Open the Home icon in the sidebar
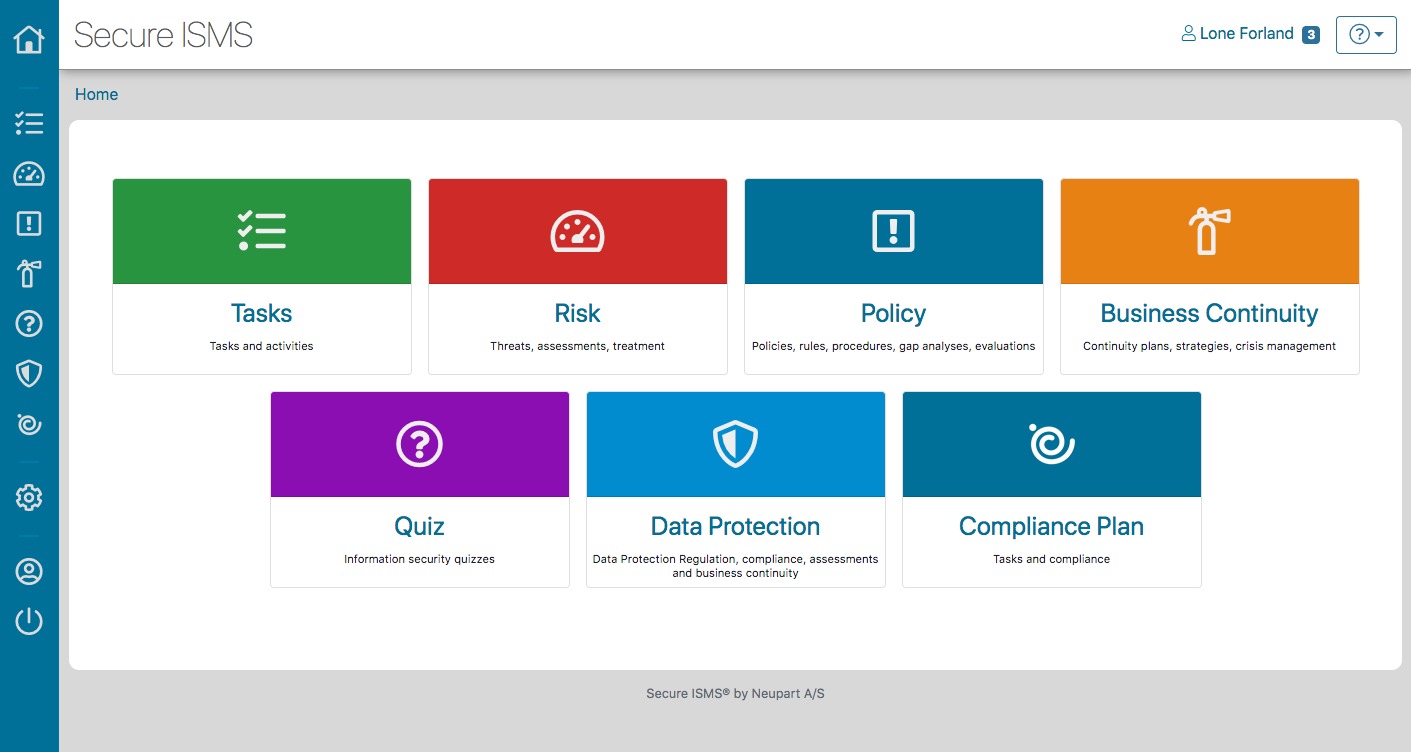Screen dimensions: 1411x752 point(29,40)
